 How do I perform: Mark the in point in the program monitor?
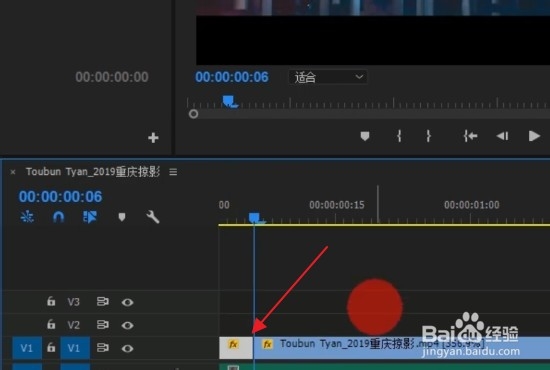[x=399, y=136]
